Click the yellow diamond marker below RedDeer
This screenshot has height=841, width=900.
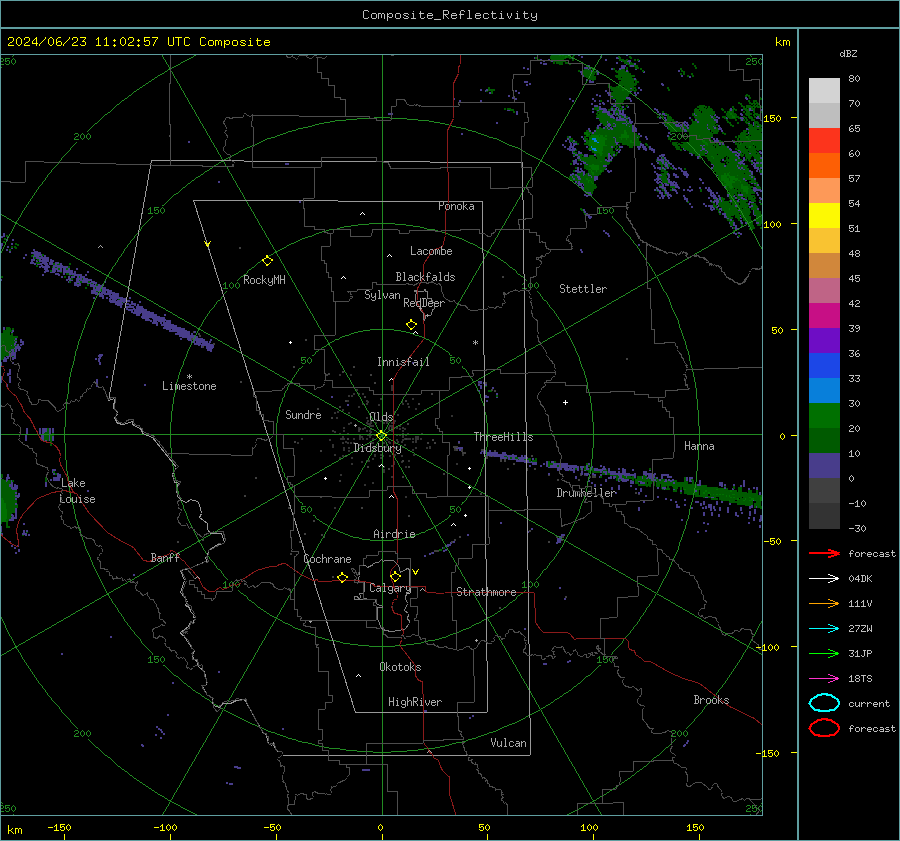tap(411, 325)
